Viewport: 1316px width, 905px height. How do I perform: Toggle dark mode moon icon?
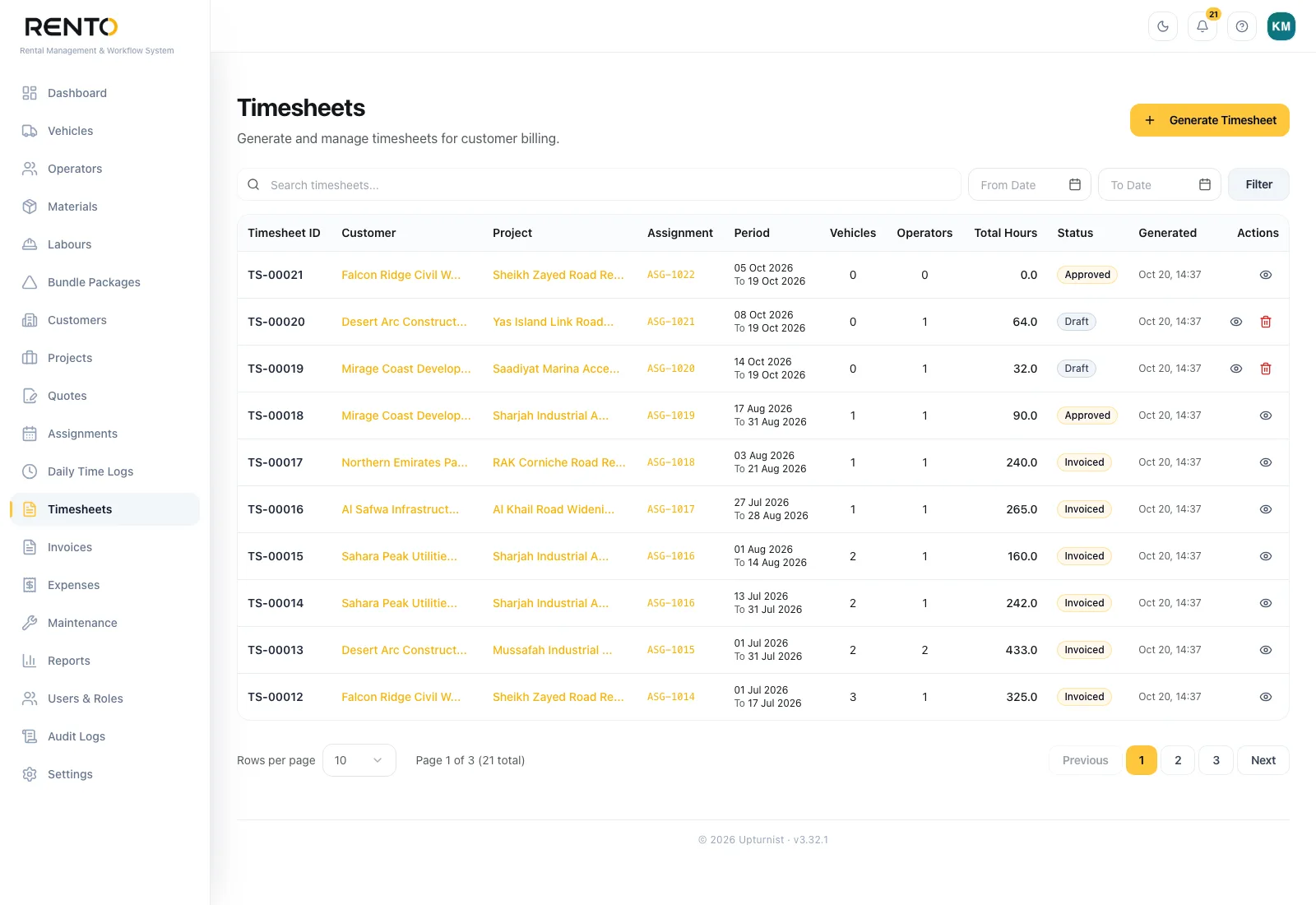coord(1163,26)
